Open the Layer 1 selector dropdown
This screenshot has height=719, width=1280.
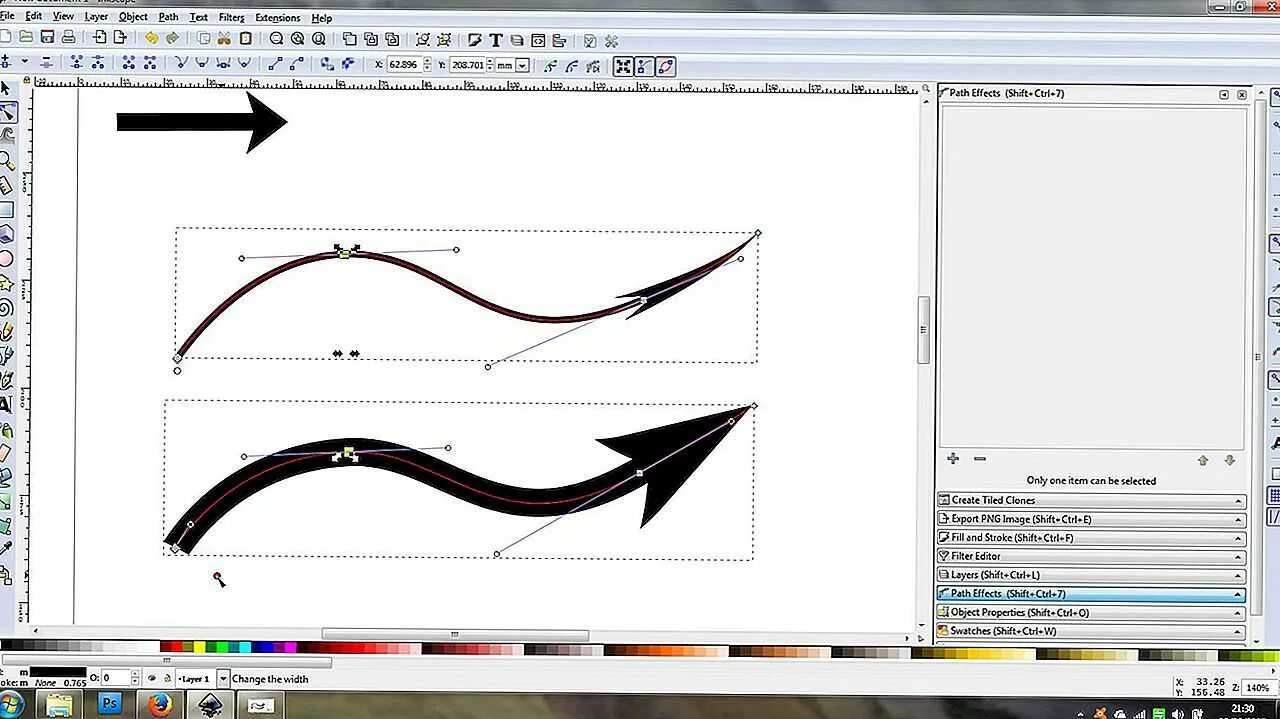tap(223, 678)
